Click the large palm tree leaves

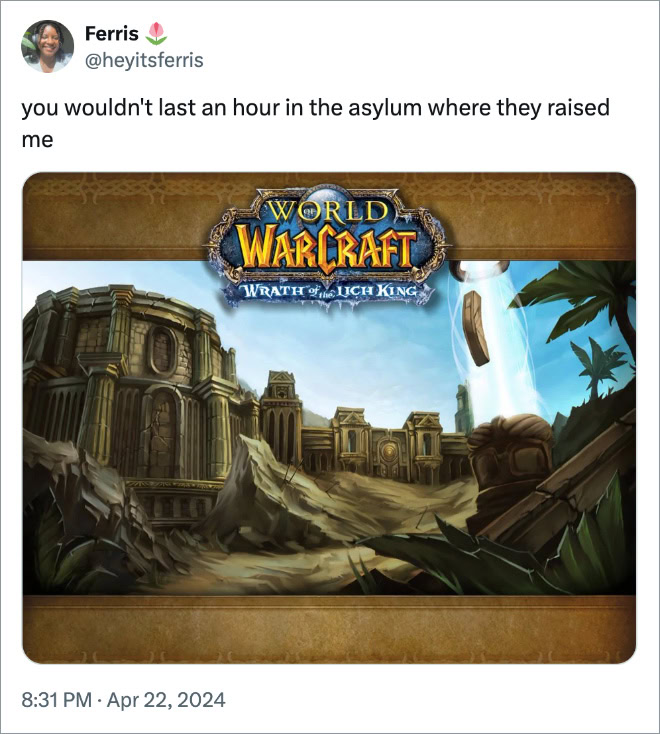click(585, 300)
